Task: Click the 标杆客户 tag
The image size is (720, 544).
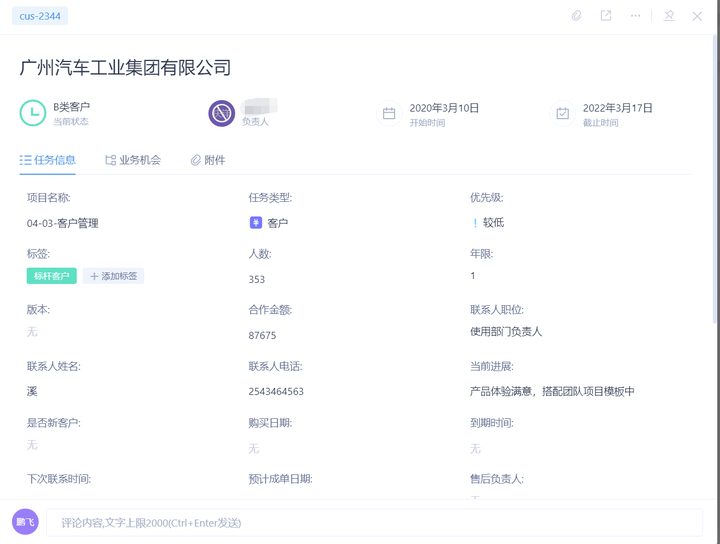Action: (52, 276)
